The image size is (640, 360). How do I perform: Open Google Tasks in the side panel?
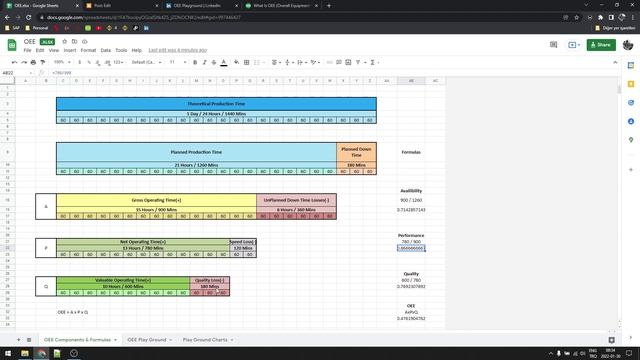631,103
